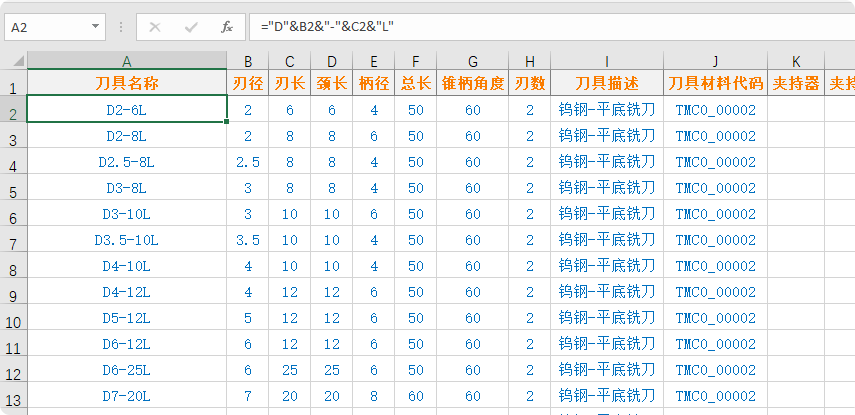Click the Cancel (X) formula bar icon
The height and width of the screenshot is (415, 855).
pos(155,27)
